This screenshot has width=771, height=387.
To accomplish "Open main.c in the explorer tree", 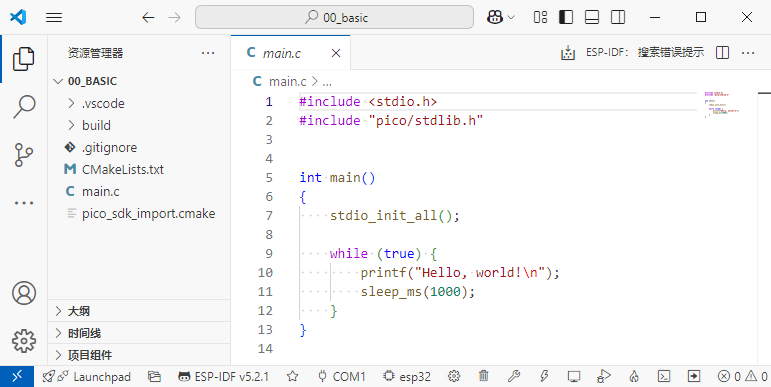I will pyautogui.click(x=139, y=191).
